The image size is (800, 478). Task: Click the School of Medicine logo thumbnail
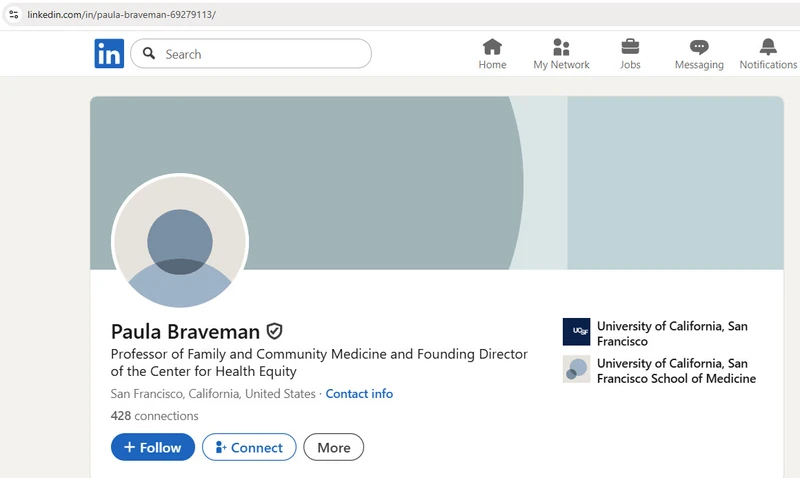[x=577, y=369]
